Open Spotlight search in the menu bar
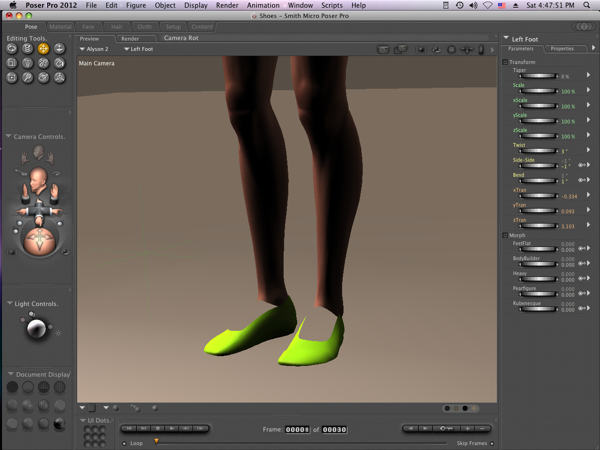Viewport: 600px width, 450px height. pyautogui.click(x=588, y=5)
